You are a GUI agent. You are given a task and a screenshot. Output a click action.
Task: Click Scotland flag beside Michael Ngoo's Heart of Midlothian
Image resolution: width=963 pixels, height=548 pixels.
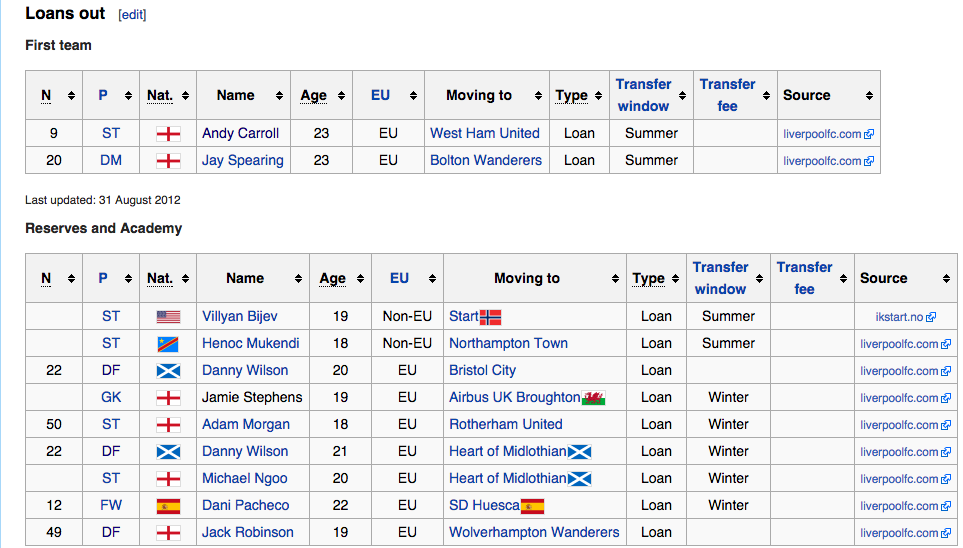pos(580,479)
